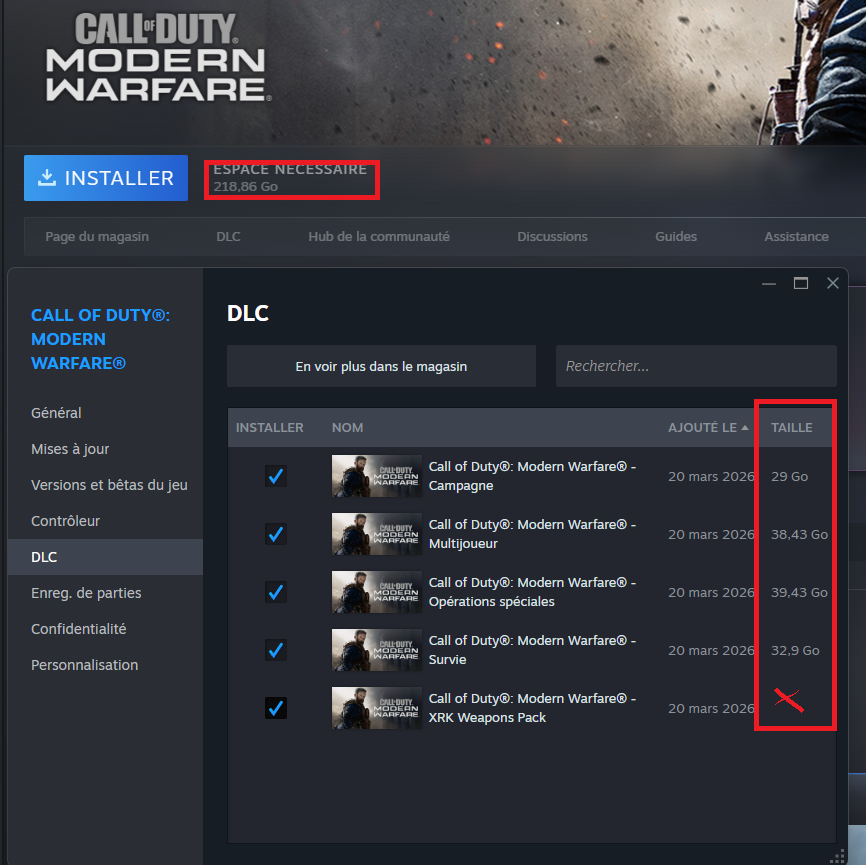
Task: Select Contrôleur settings in sidebar
Action: [x=65, y=521]
